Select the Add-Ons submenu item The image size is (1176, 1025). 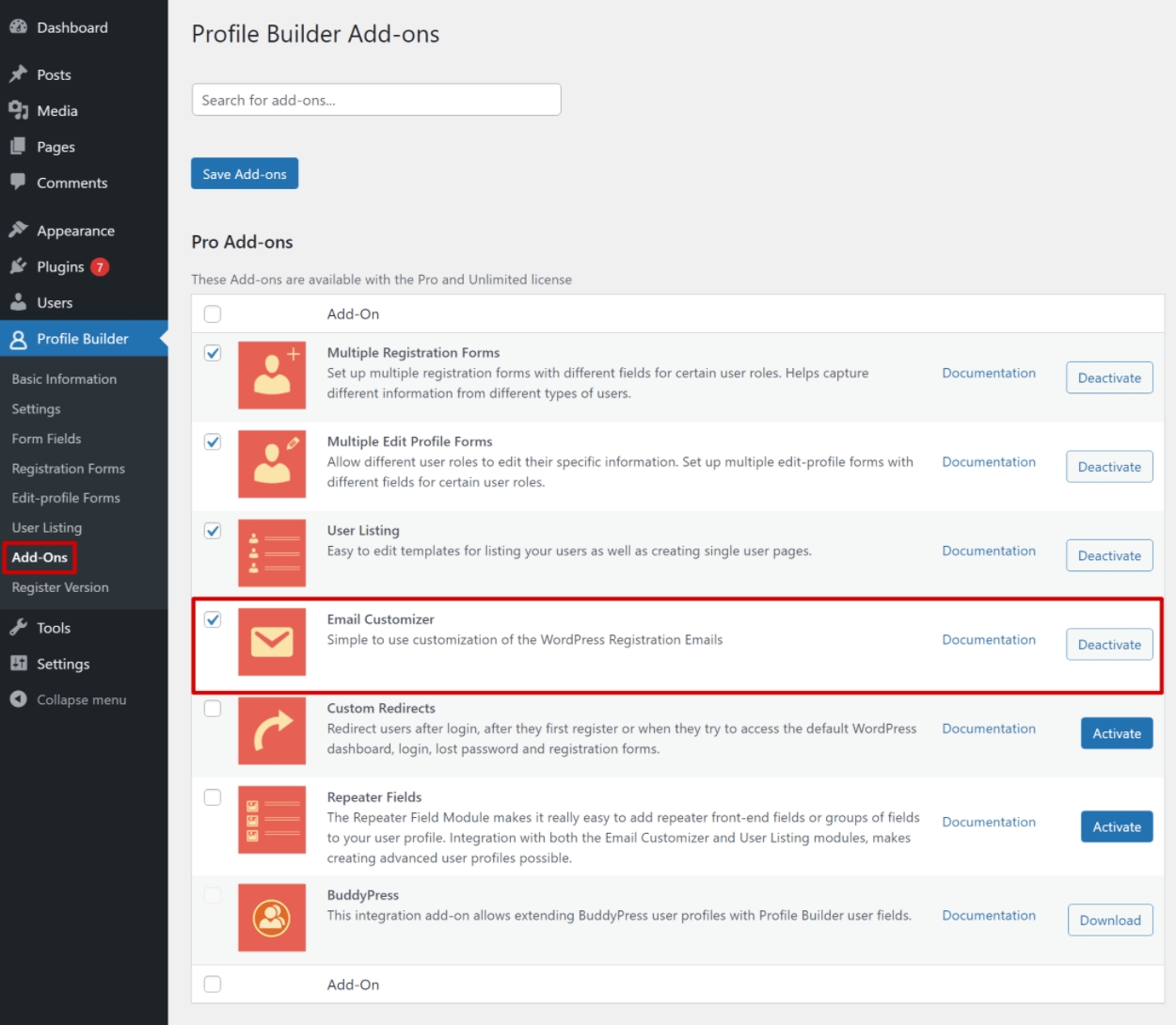[40, 557]
